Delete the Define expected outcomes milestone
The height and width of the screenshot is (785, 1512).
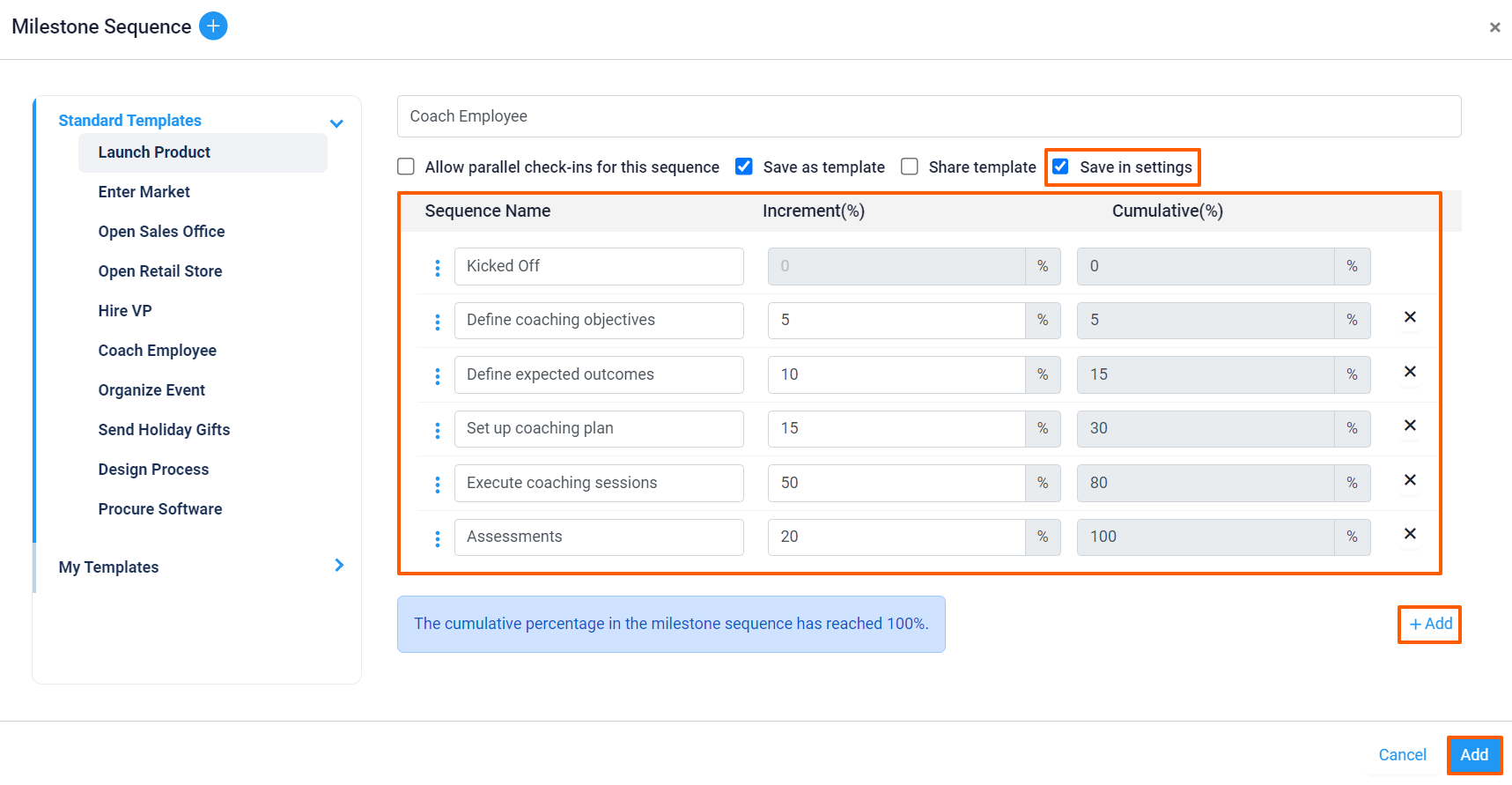coord(1410,372)
